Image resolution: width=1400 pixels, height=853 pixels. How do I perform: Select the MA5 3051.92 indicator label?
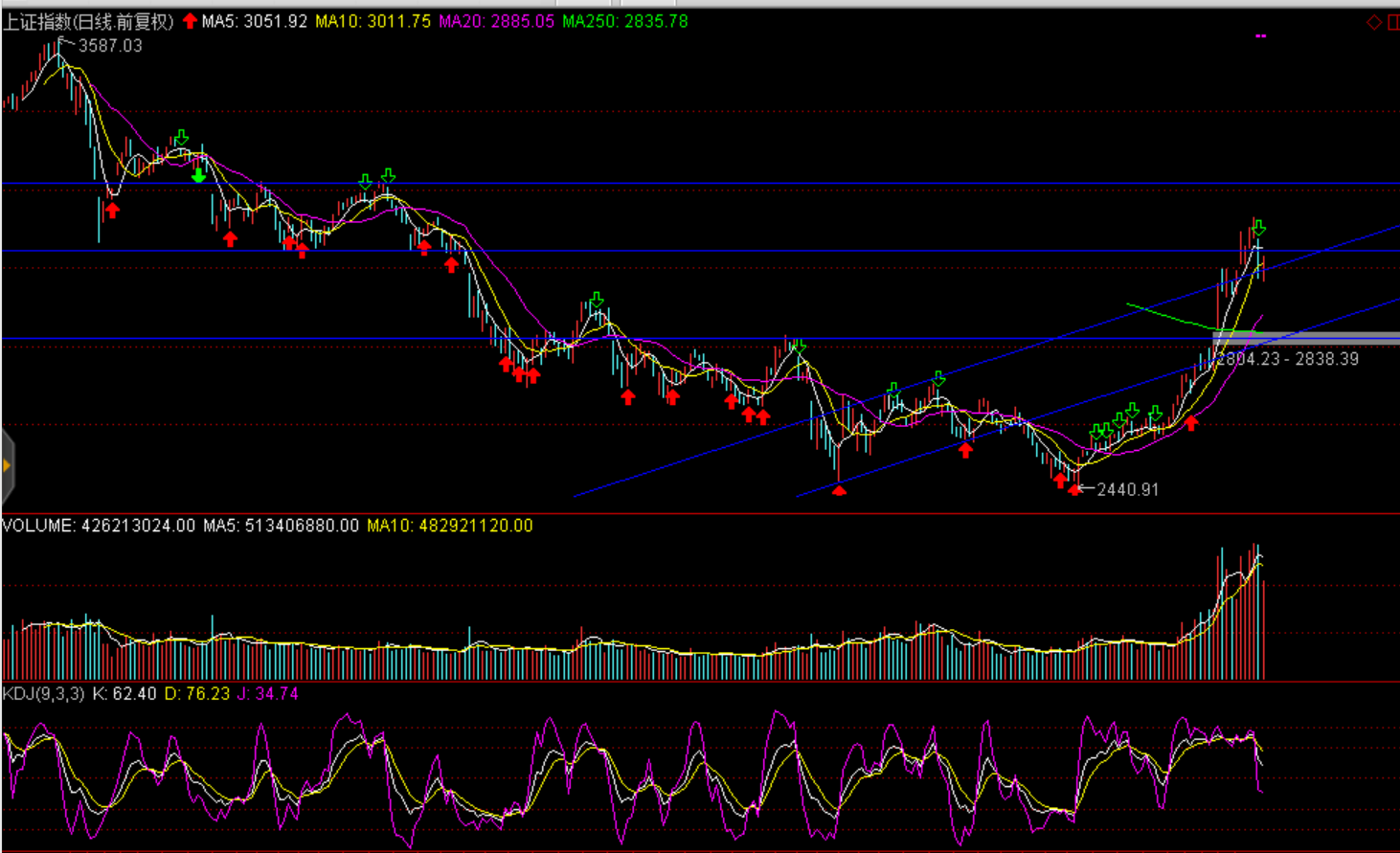tap(255, 21)
